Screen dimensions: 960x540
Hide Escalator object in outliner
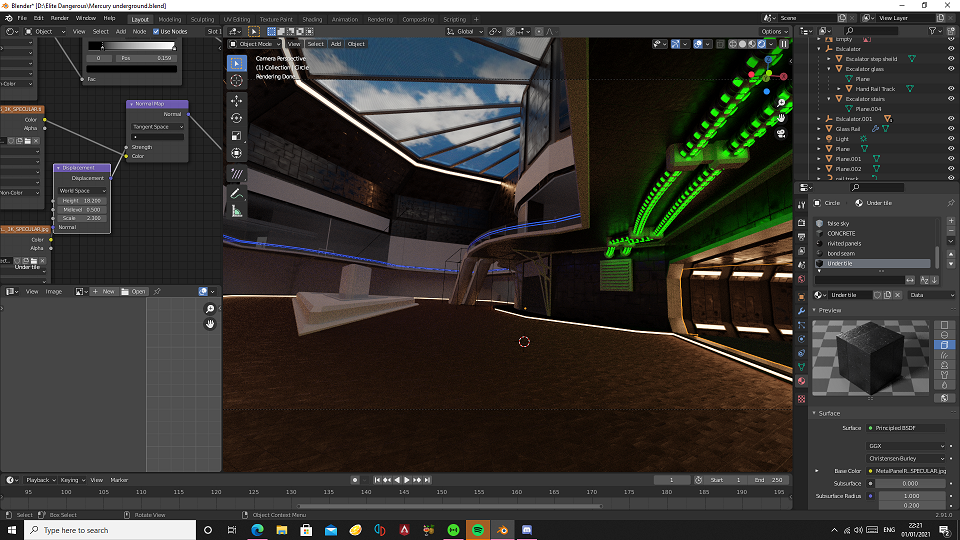[x=951, y=49]
